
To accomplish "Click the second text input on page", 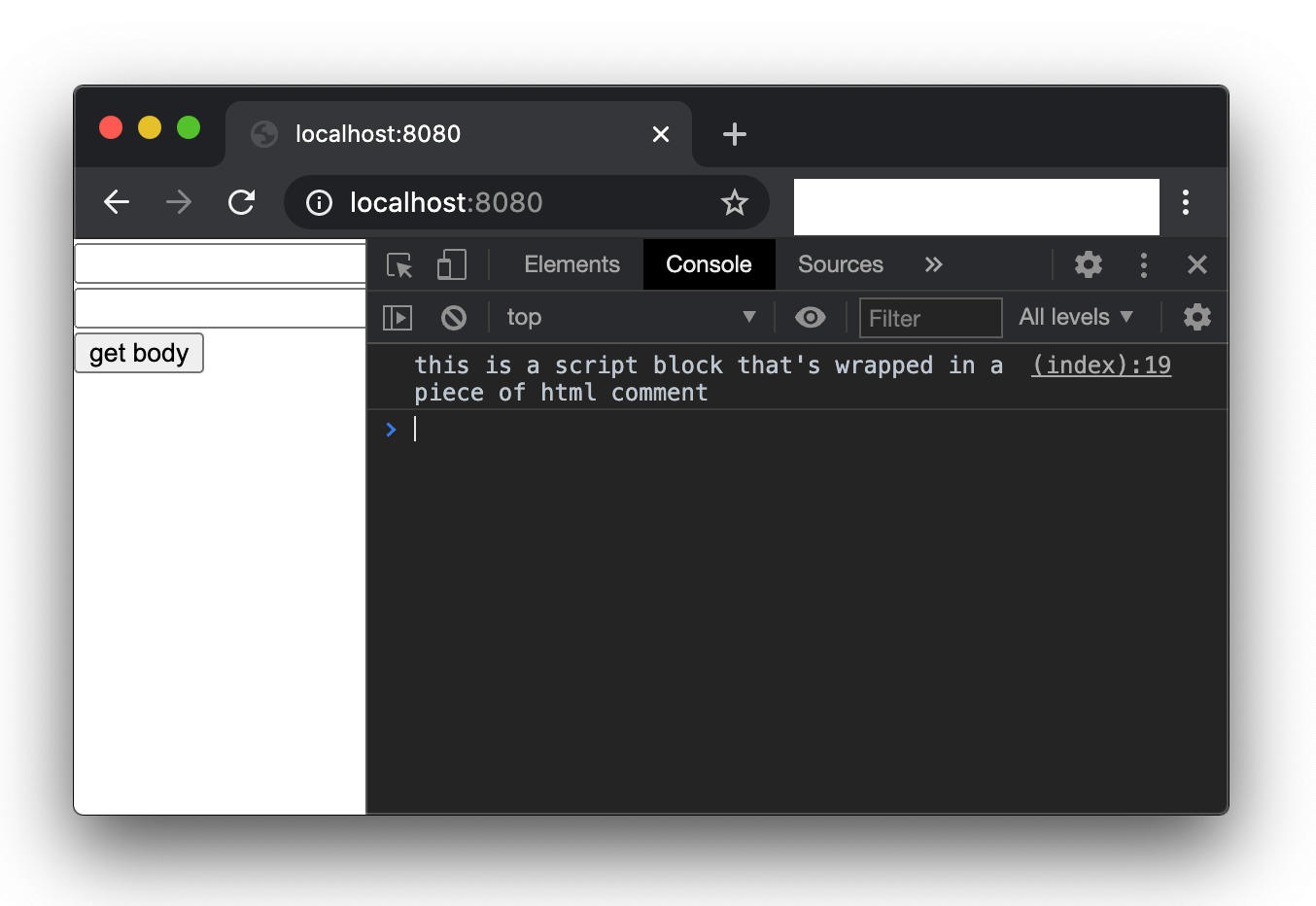I will click(221, 308).
